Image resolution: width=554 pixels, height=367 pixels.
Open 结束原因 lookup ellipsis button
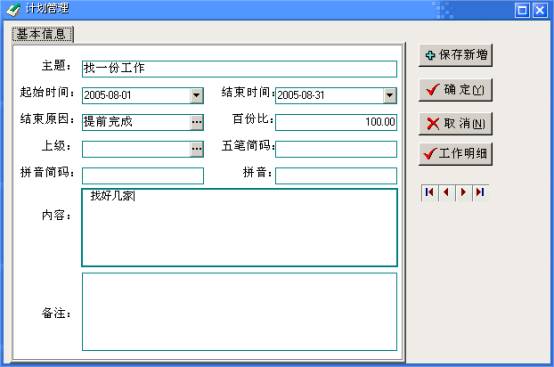(197, 122)
